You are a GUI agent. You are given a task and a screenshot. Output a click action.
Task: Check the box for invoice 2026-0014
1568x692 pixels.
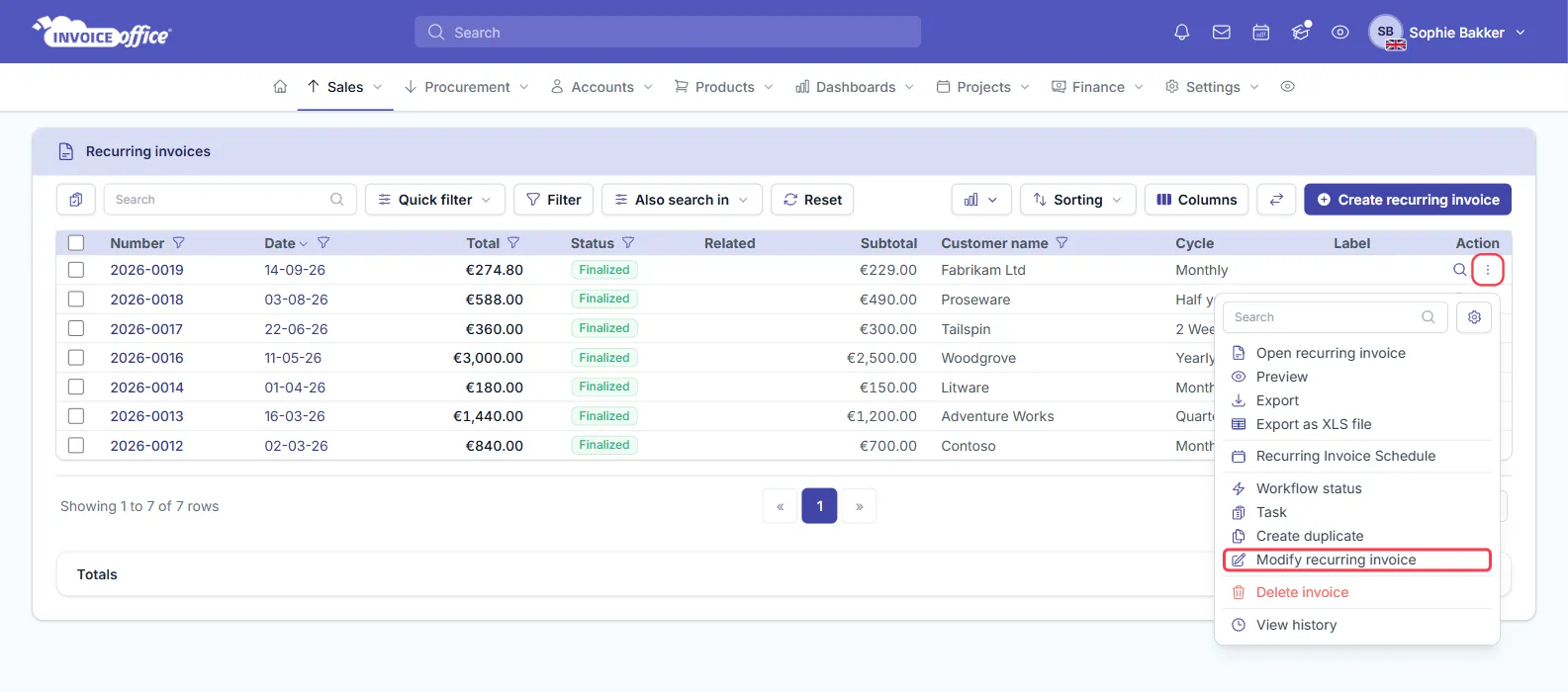(x=76, y=388)
